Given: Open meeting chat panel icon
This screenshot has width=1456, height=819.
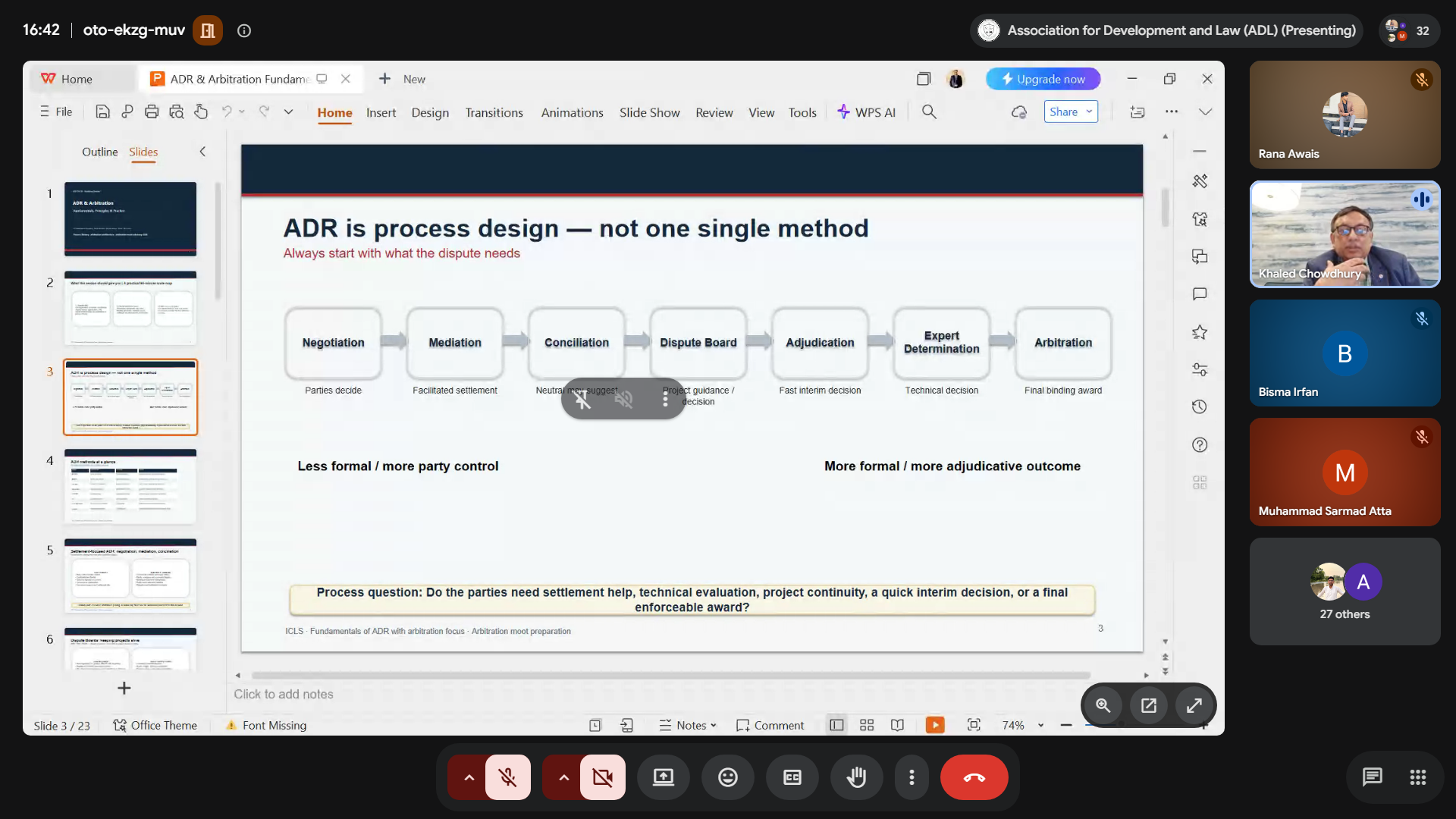Looking at the screenshot, I should [x=1373, y=777].
